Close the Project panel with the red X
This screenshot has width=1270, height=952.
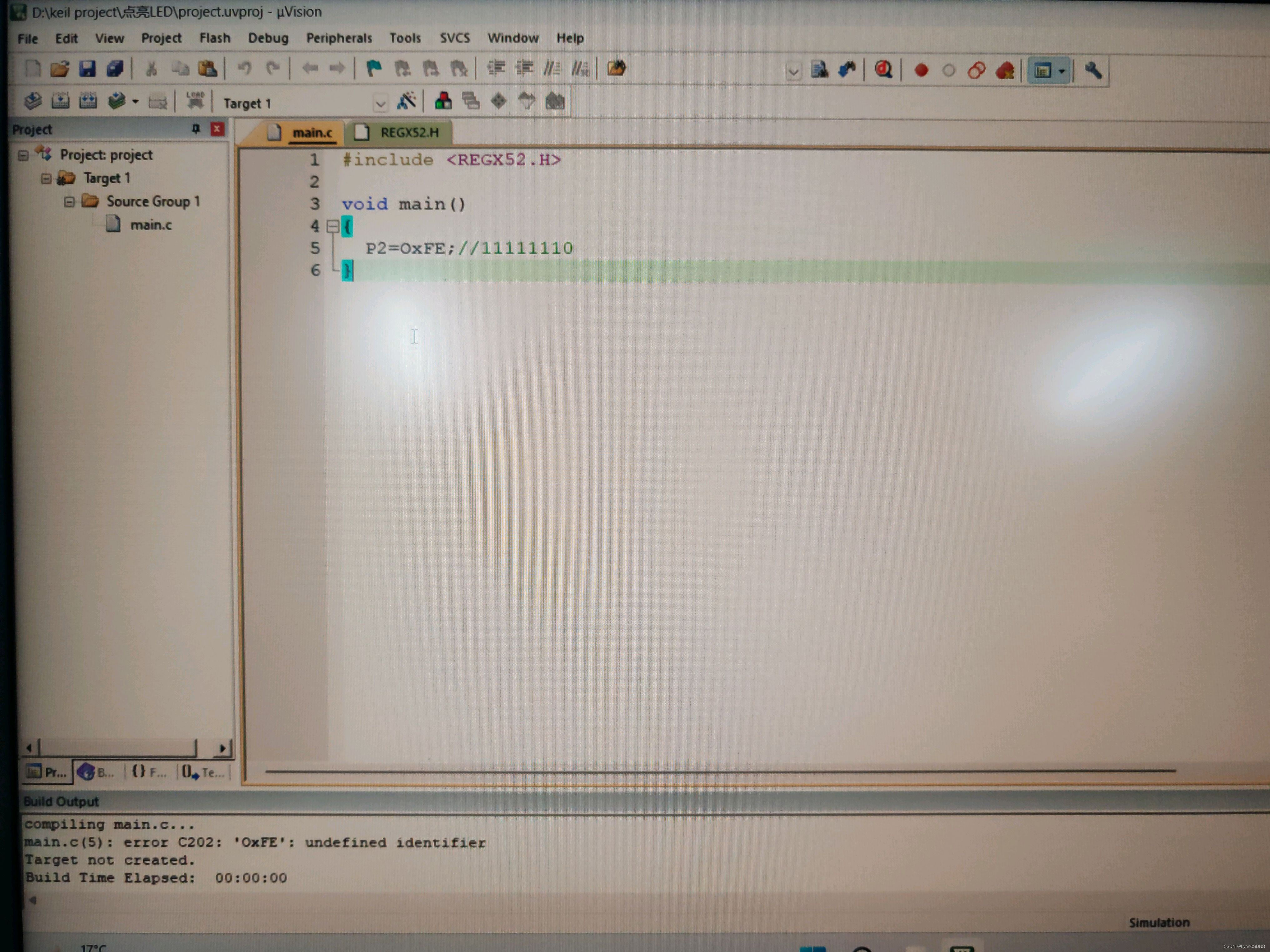[x=217, y=129]
